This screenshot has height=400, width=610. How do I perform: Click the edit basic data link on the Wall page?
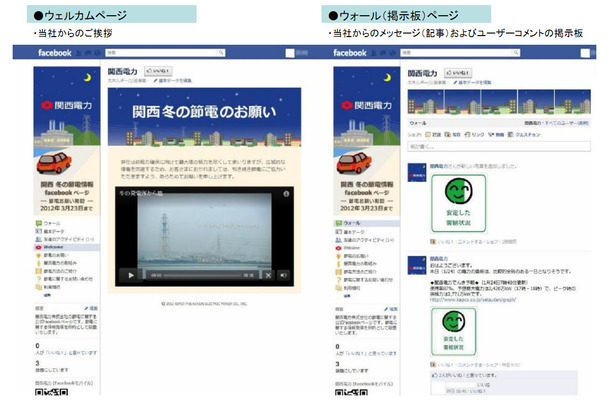472,82
